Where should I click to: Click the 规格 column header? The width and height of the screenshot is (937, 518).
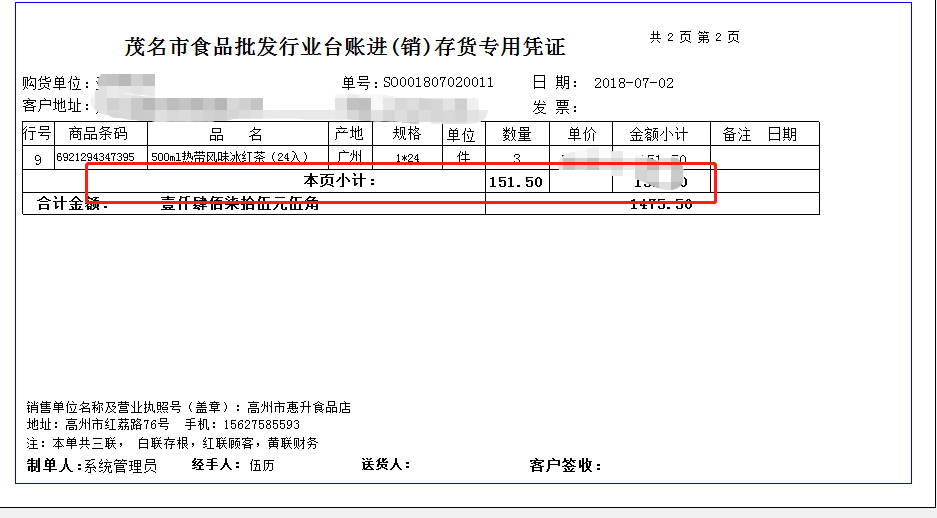[407, 134]
